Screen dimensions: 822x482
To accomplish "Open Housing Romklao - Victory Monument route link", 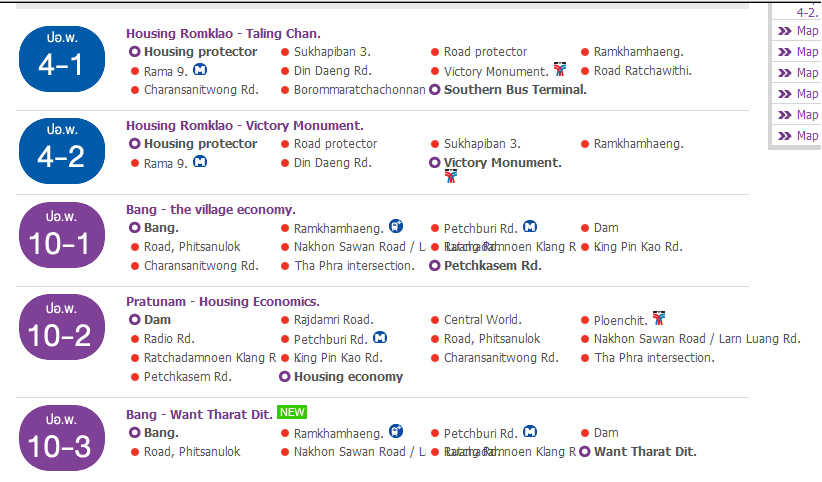I will coord(245,125).
